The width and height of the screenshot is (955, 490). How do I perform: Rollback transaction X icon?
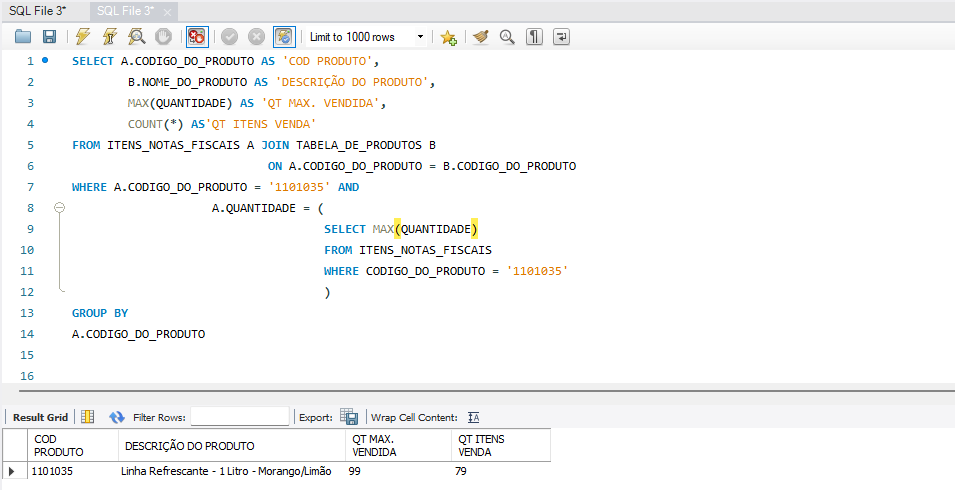pos(256,37)
